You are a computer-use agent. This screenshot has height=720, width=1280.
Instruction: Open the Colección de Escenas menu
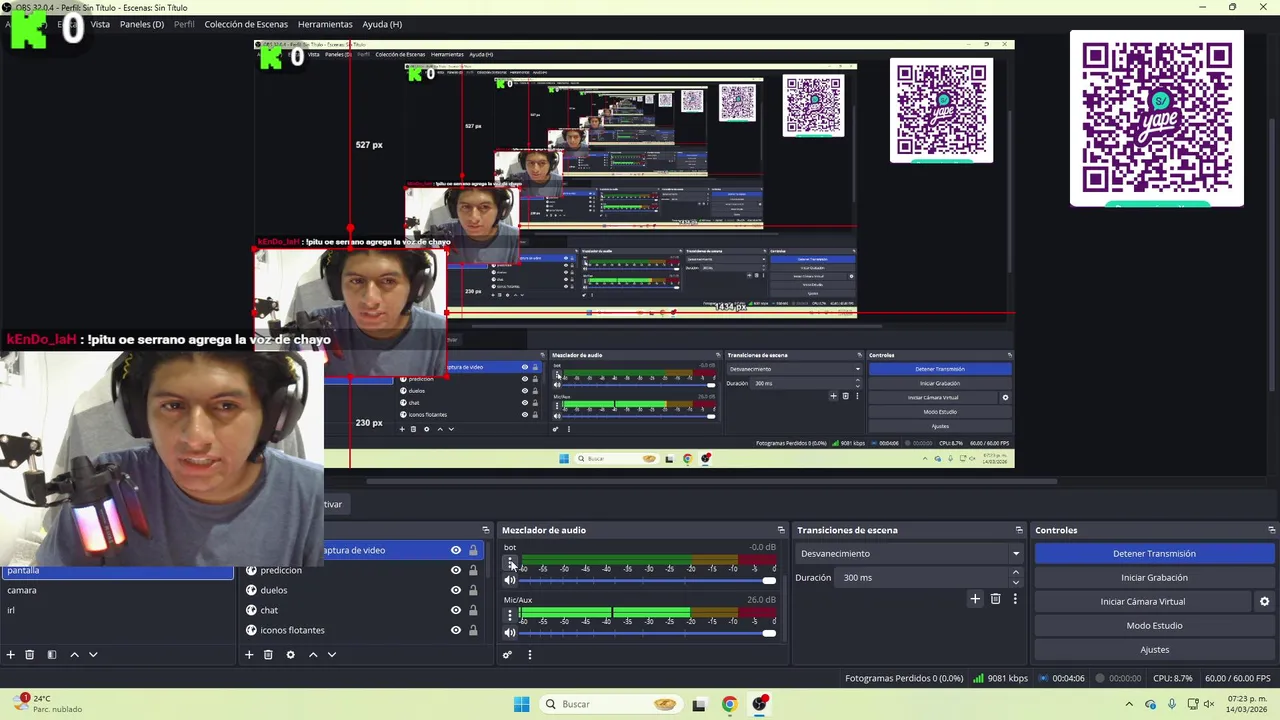click(x=246, y=24)
